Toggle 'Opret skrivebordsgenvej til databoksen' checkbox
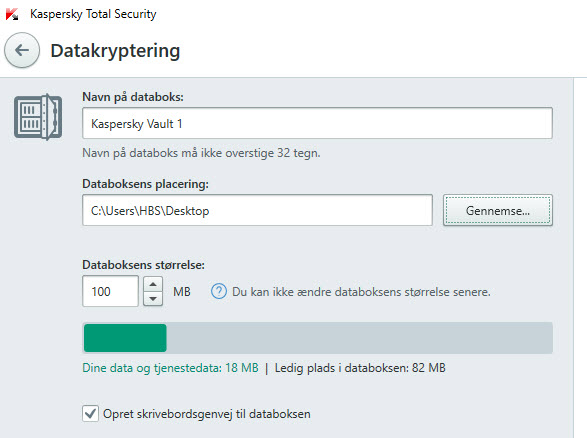The height and width of the screenshot is (438, 587). 90,414
